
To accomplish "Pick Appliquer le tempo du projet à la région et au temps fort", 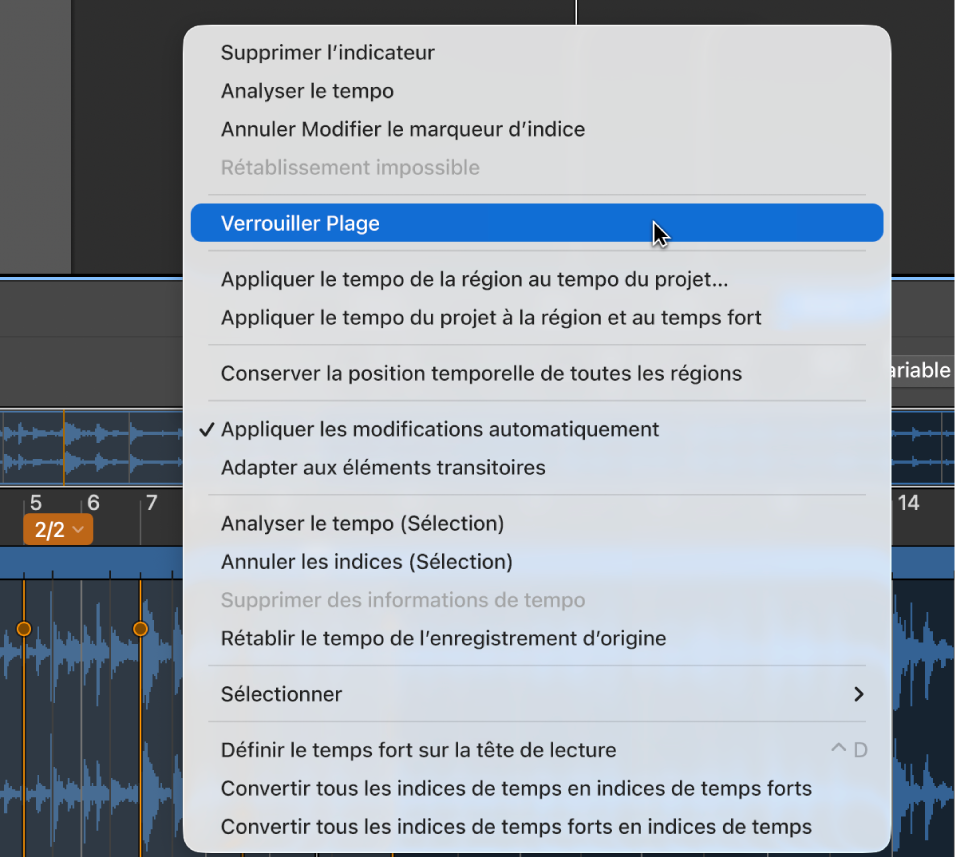I will [x=537, y=317].
